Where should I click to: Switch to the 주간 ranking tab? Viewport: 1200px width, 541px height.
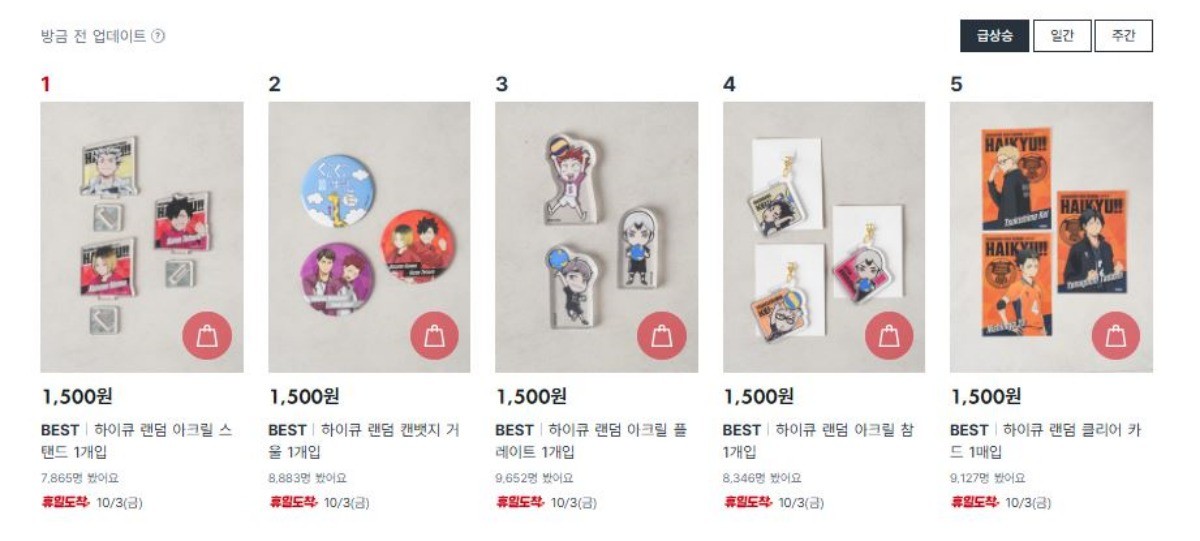tap(1124, 36)
